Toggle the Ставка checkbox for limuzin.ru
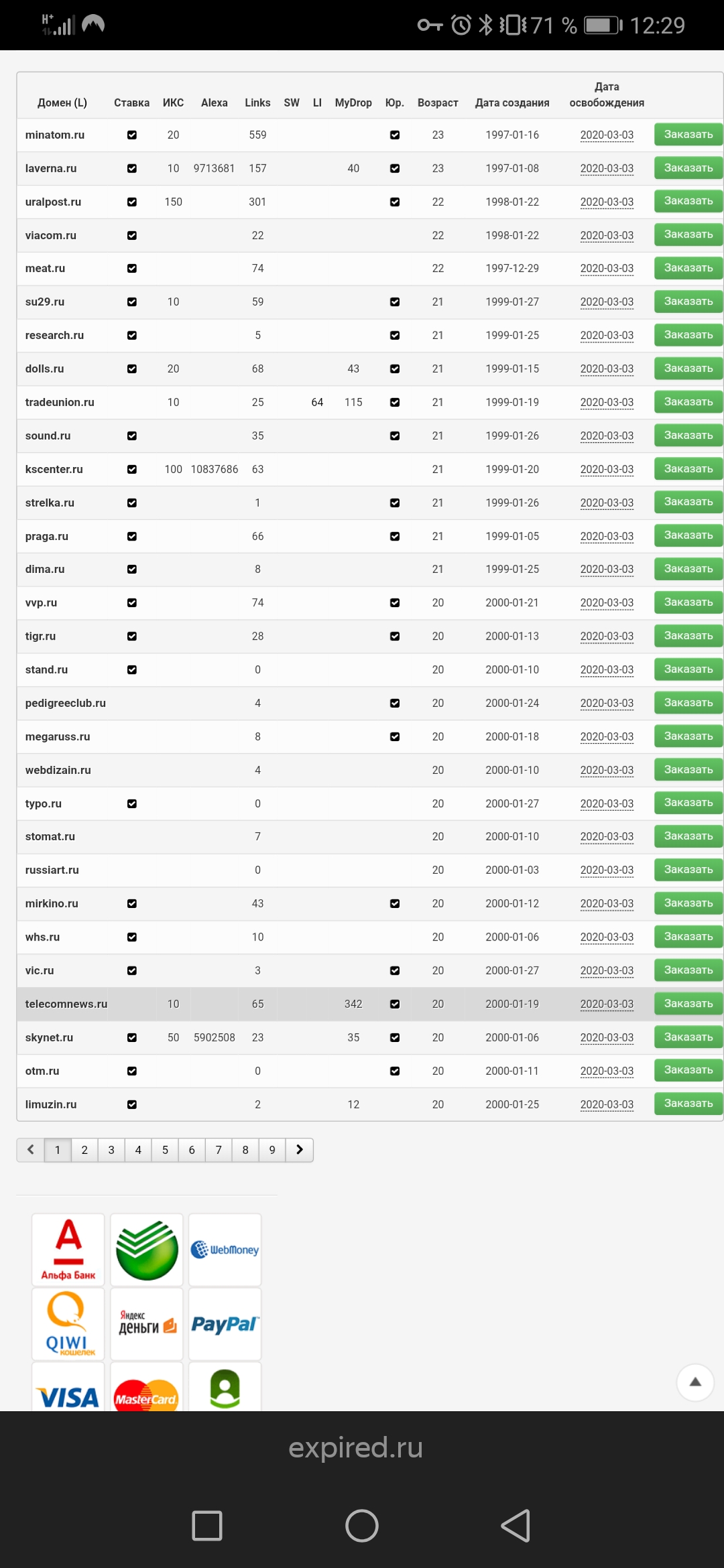This screenshot has height=1568, width=724. click(132, 1104)
